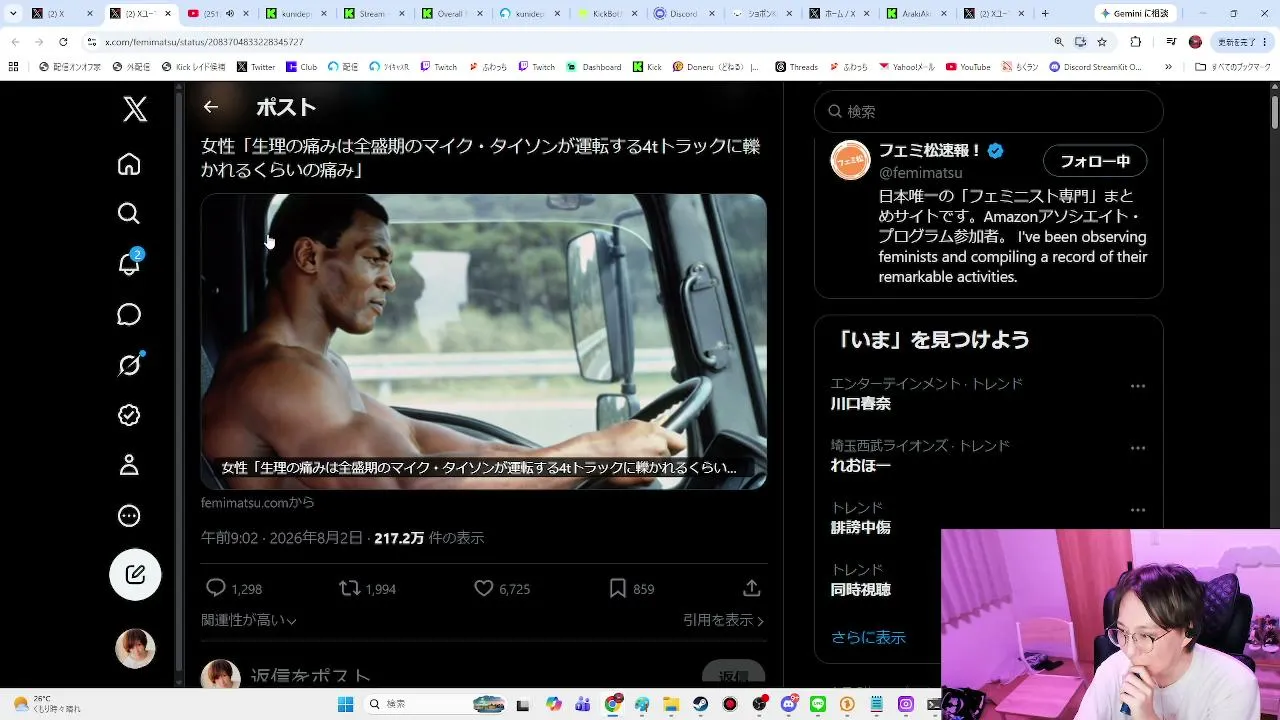Open the フェミ松速報！ profile avatar
1280x720 pixels.
point(850,161)
